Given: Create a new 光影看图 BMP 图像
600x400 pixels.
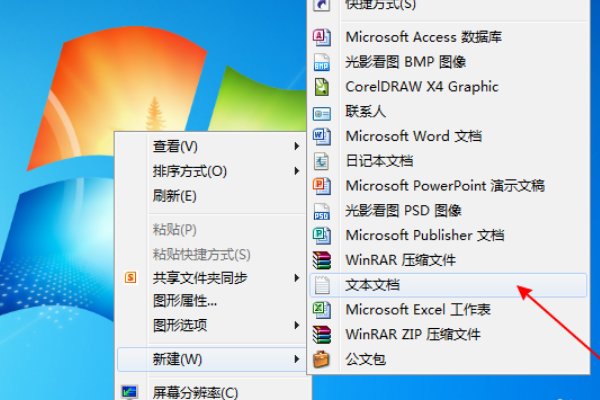Looking at the screenshot, I should pos(448,62).
